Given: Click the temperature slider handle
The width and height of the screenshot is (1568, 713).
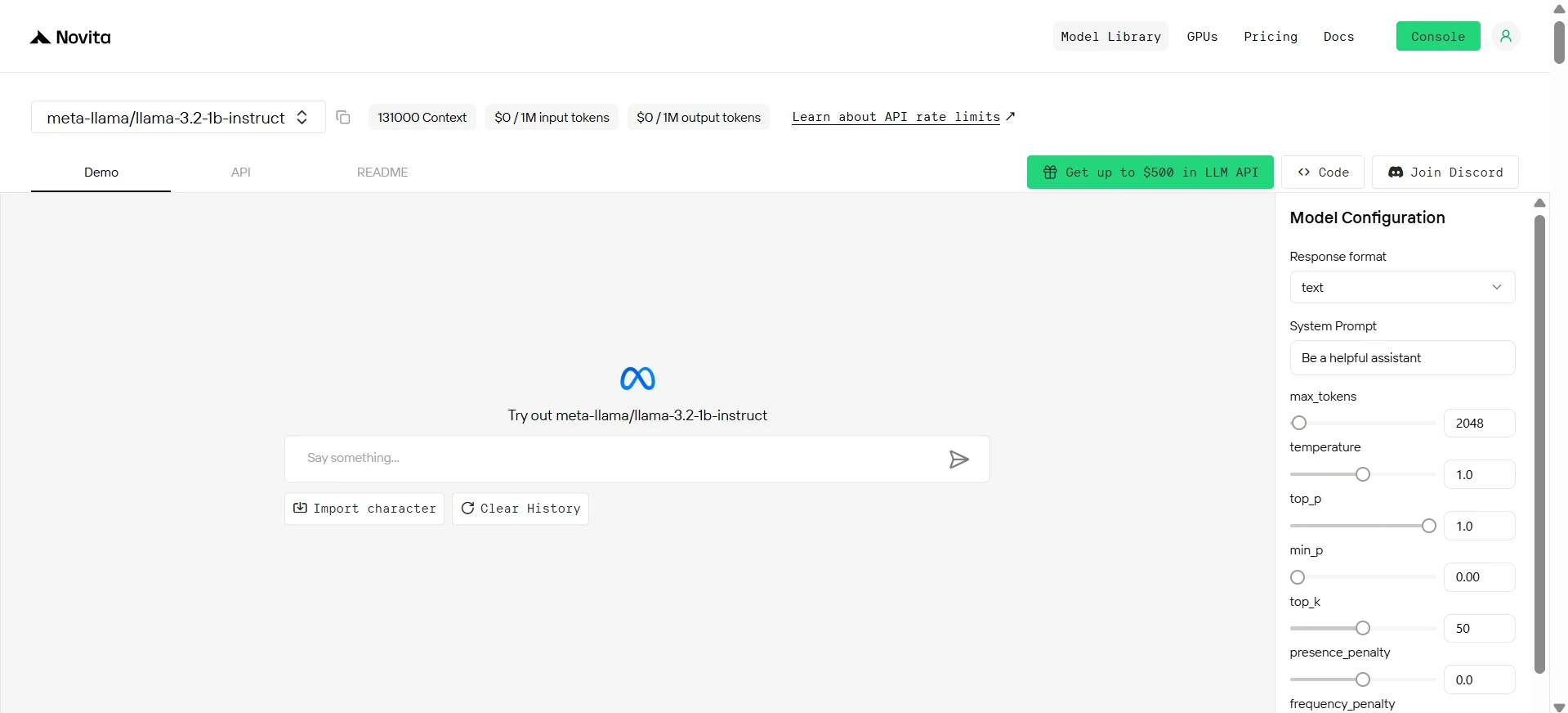Looking at the screenshot, I should pos(1362,474).
